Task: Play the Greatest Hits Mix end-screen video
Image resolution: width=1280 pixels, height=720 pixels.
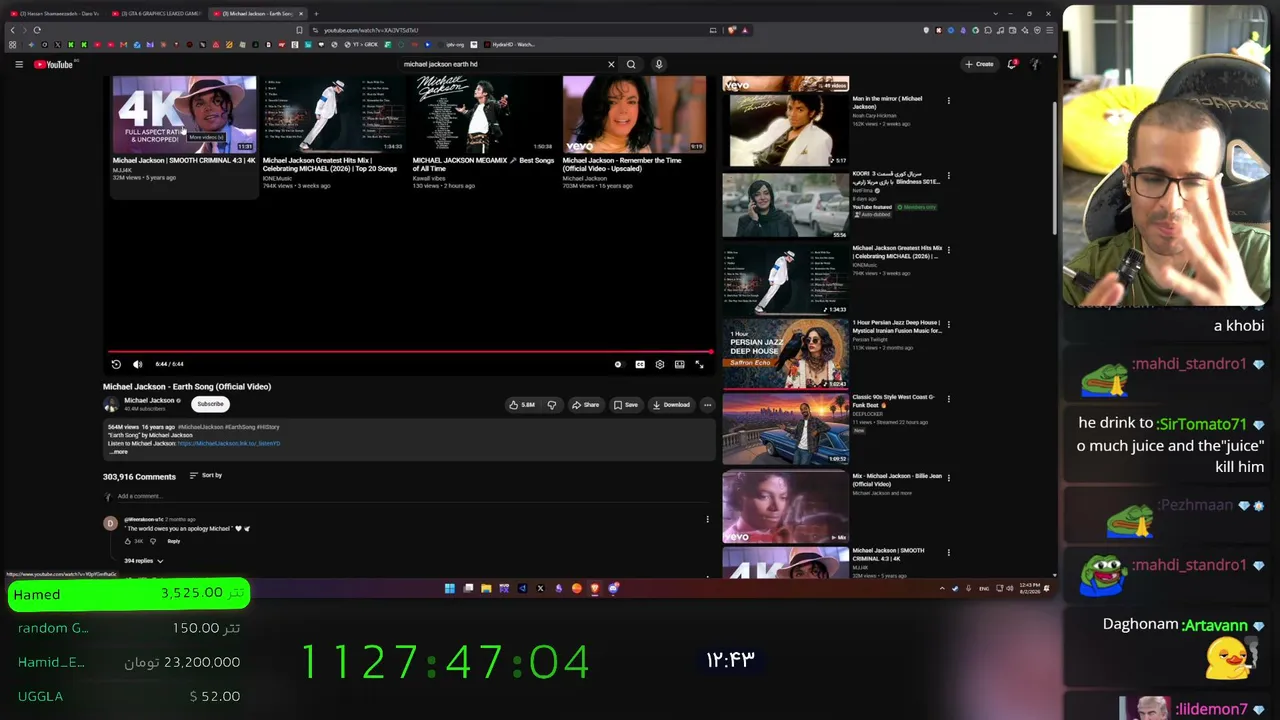Action: click(x=334, y=114)
